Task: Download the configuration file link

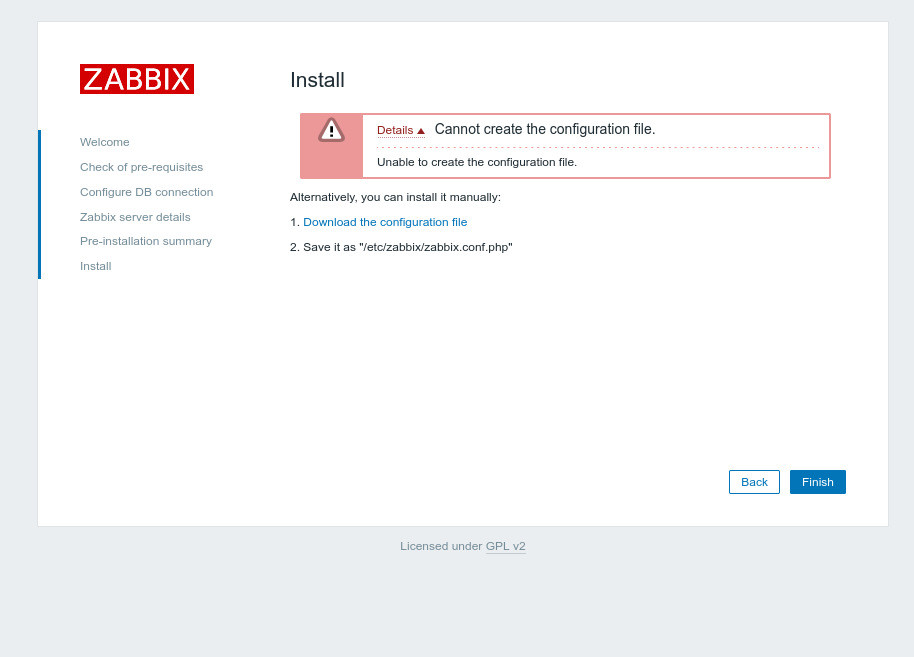Action: [x=385, y=222]
